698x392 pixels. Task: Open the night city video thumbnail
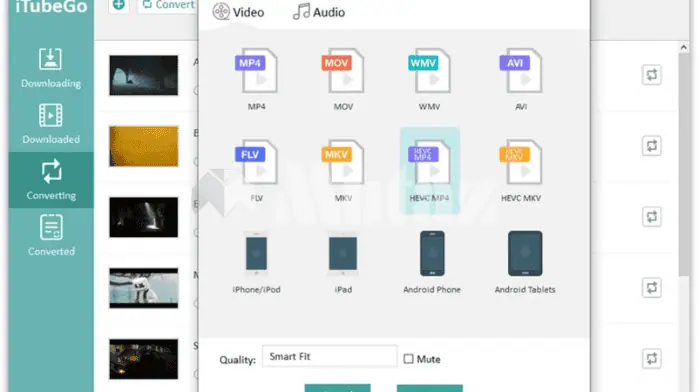tap(144, 359)
